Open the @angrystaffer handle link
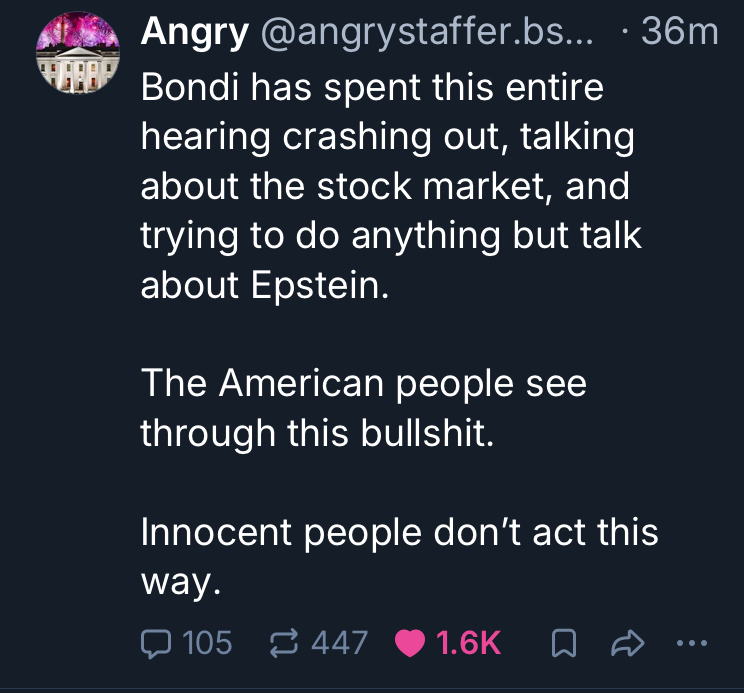 pyautogui.click(x=426, y=33)
